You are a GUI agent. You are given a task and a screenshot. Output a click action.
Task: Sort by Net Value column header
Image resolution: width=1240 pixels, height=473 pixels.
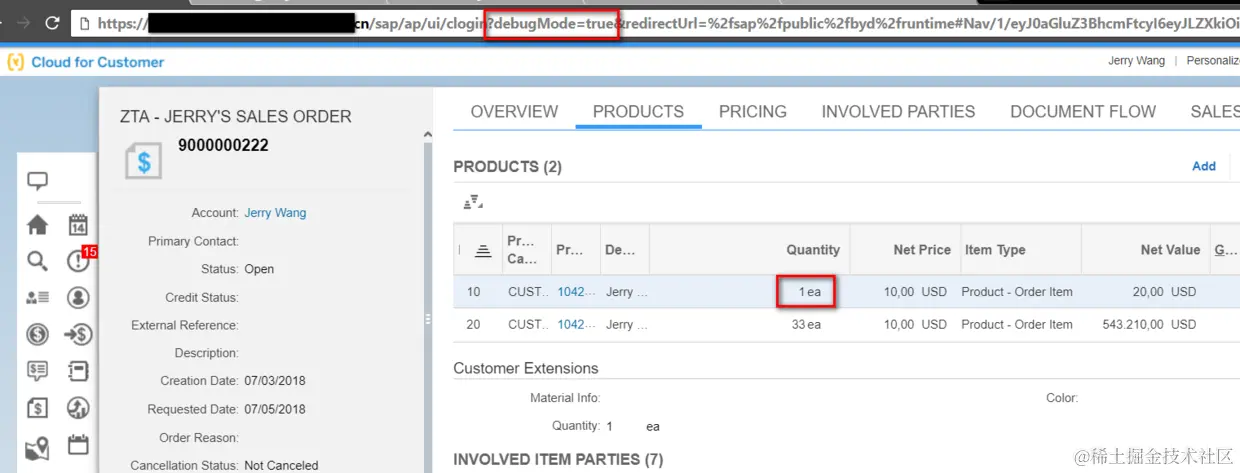(x=1170, y=250)
